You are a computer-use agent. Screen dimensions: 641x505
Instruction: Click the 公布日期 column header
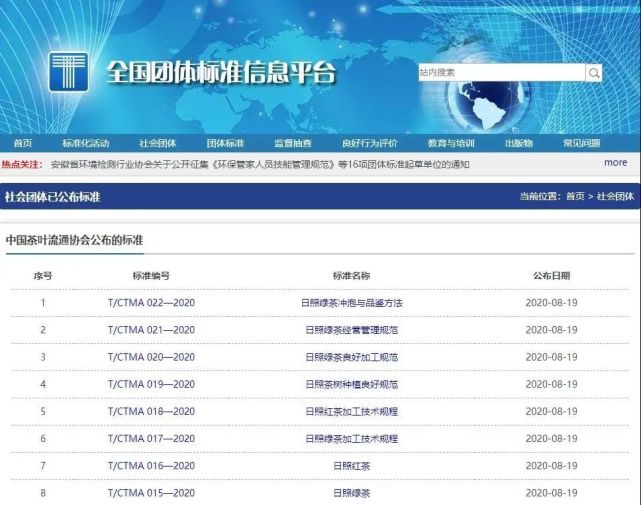[x=551, y=276]
